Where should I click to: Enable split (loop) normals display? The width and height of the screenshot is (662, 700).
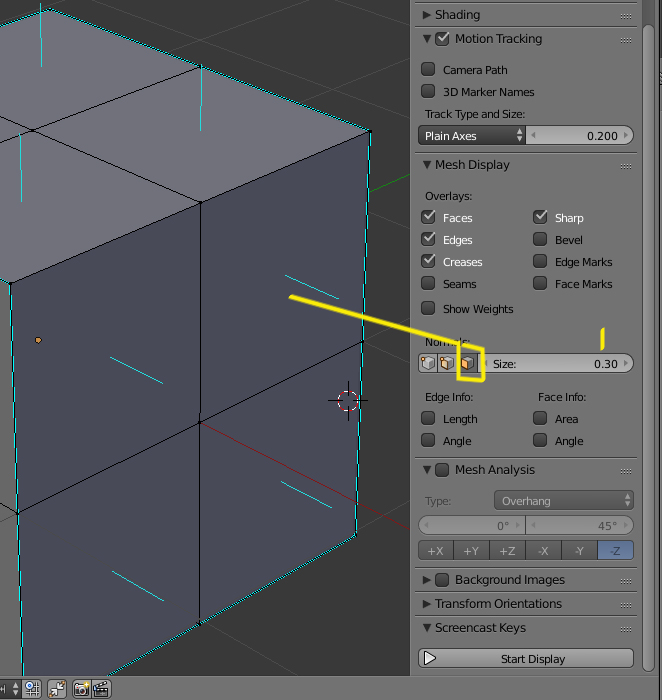pos(447,363)
